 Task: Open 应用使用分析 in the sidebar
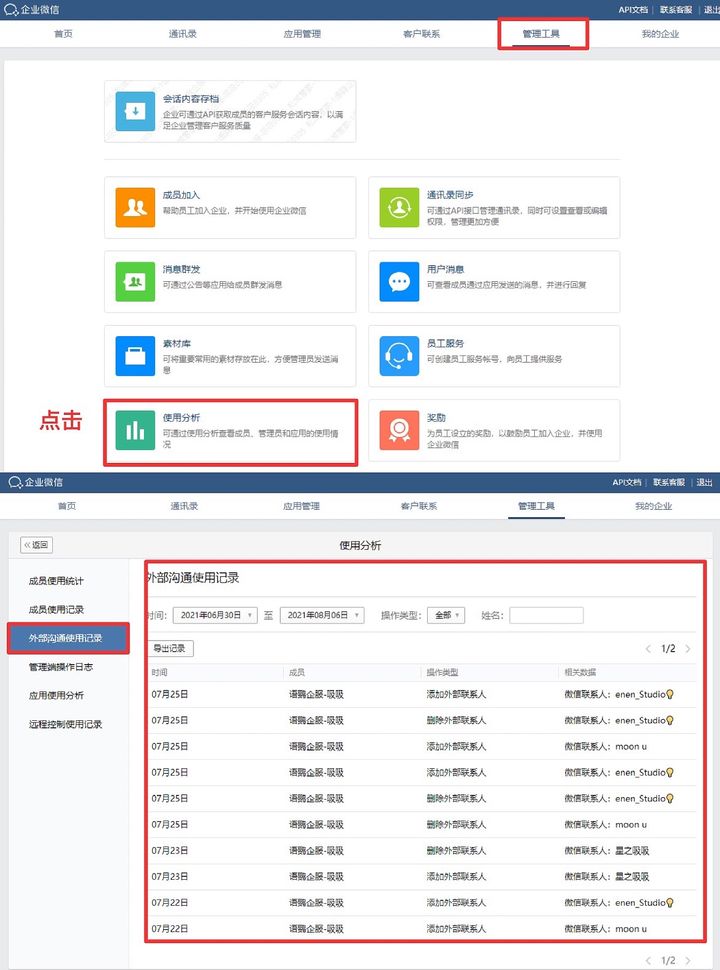[x=56, y=695]
